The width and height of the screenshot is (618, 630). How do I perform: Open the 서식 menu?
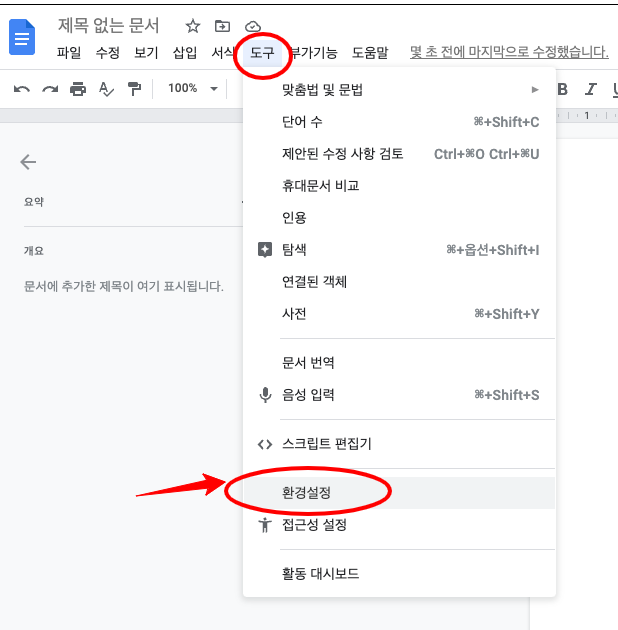click(x=223, y=52)
